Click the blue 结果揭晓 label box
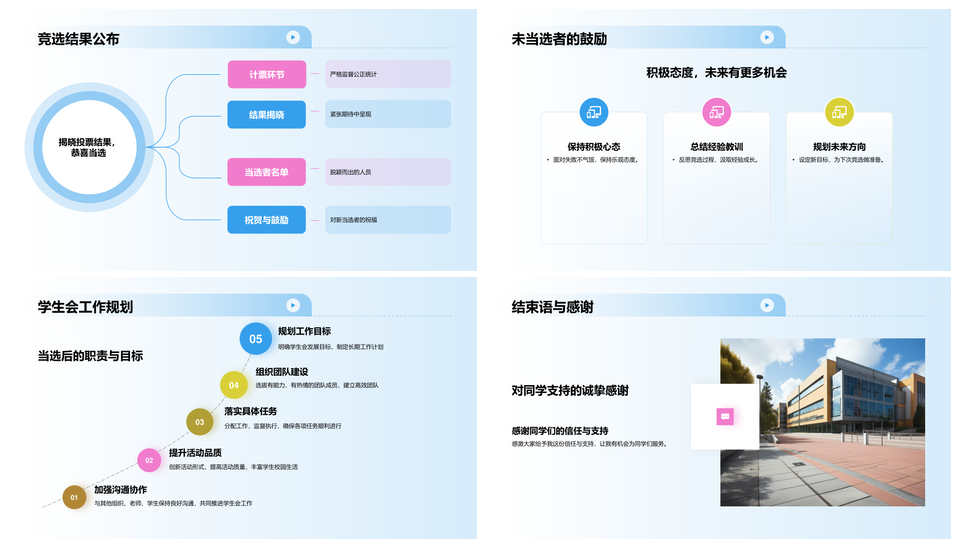 pos(266,115)
